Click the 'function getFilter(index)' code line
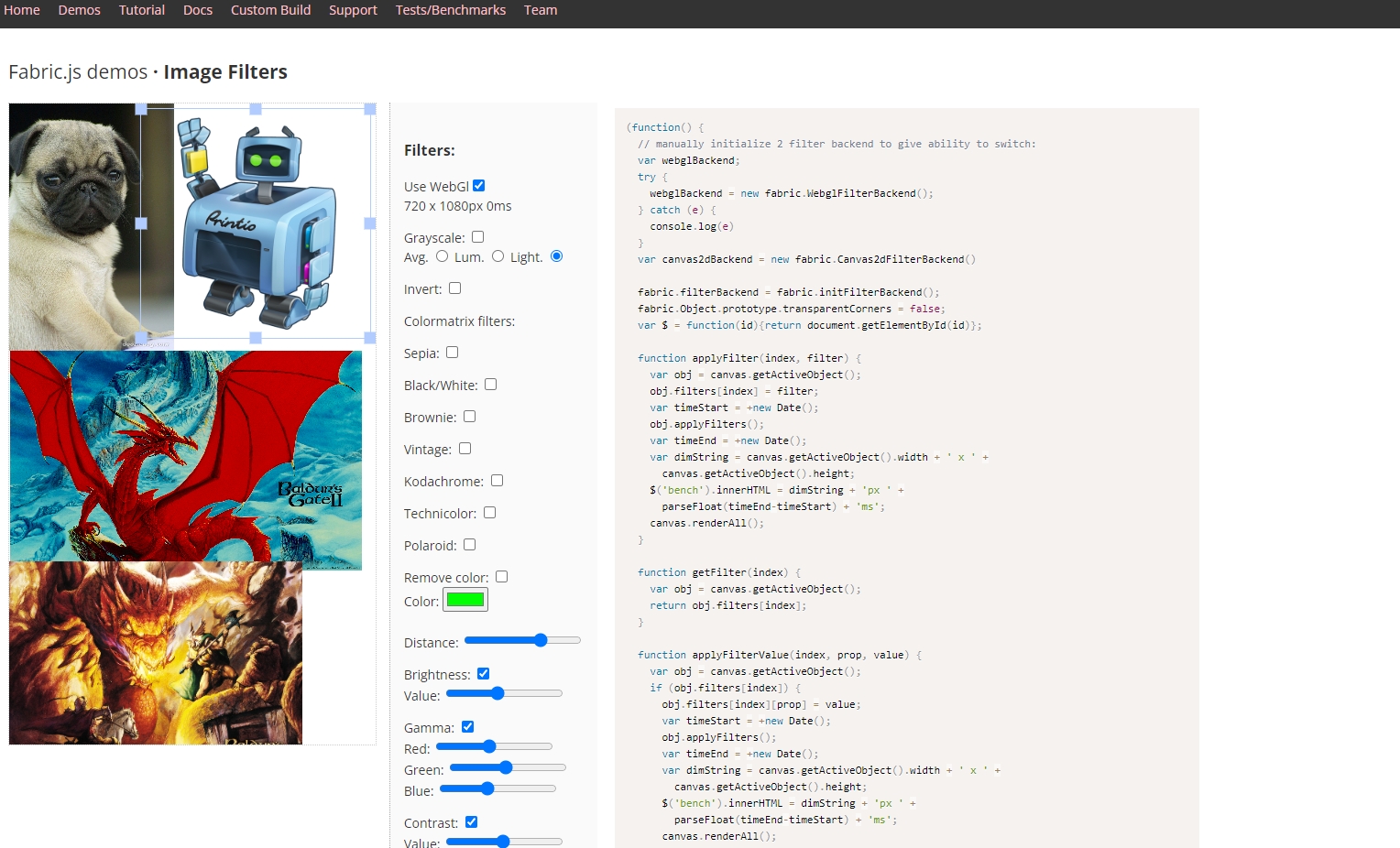The height and width of the screenshot is (848, 1400). [x=719, y=572]
